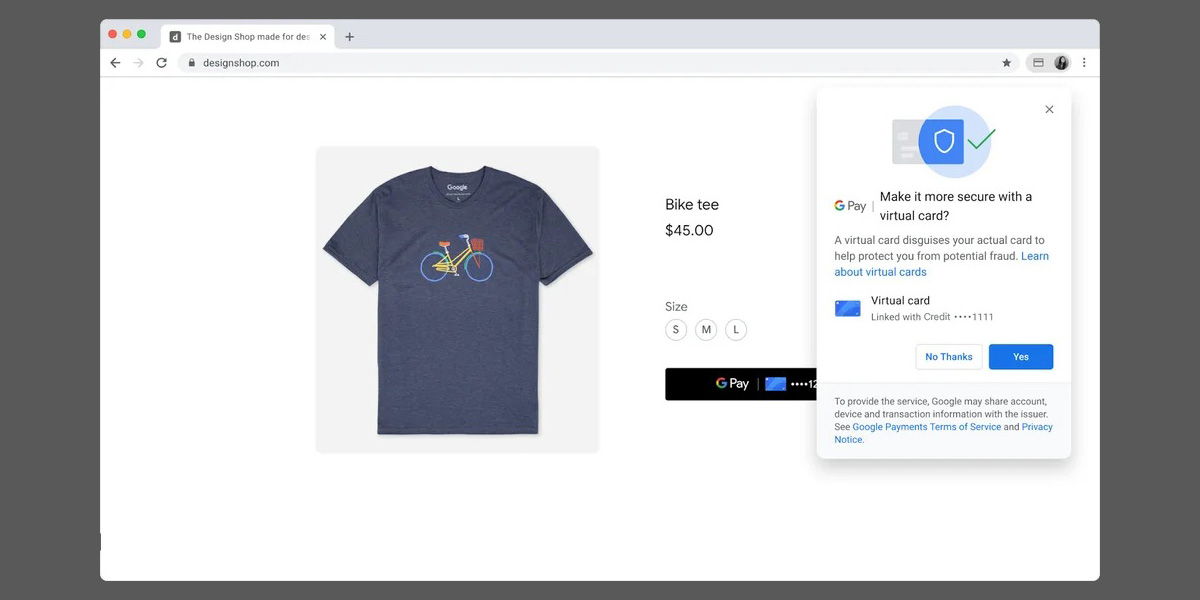Select size M
The width and height of the screenshot is (1200, 600).
click(706, 330)
